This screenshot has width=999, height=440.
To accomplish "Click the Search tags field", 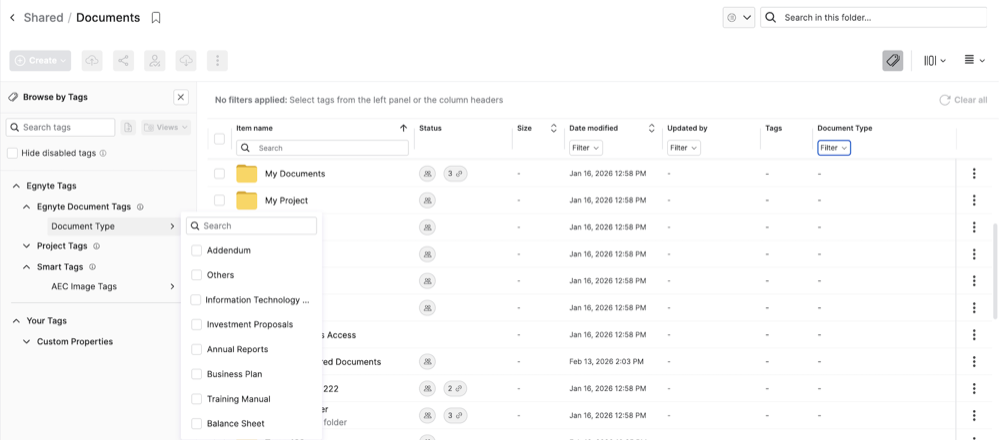I will click(61, 127).
